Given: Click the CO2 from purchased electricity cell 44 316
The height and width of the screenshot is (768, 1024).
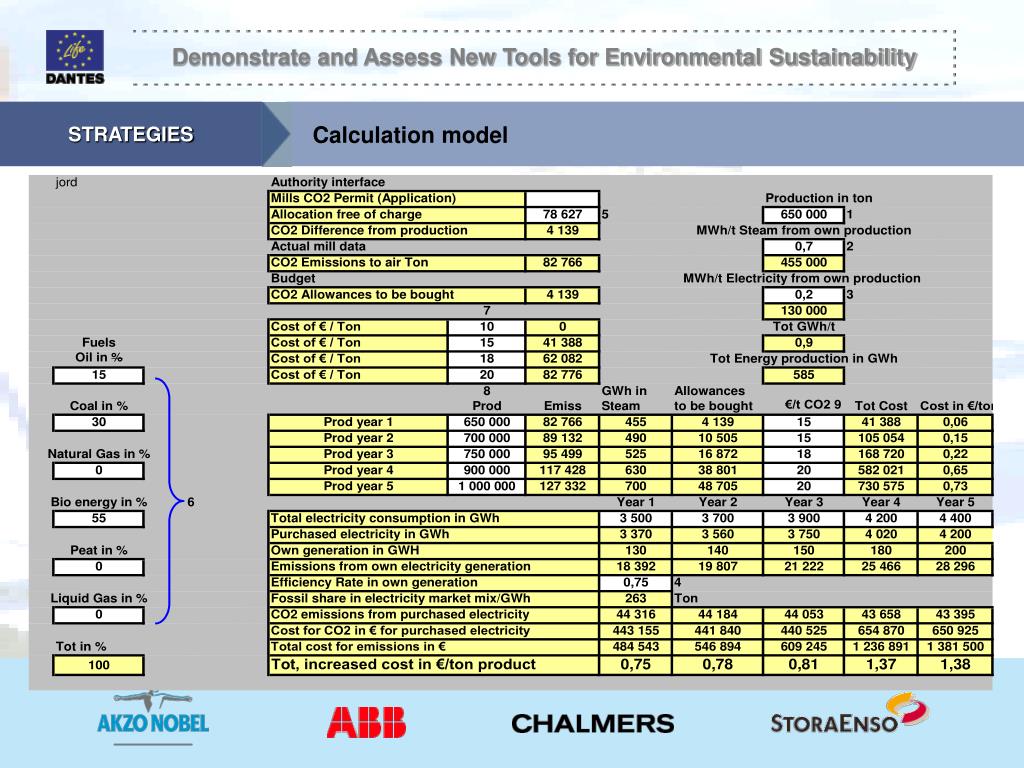Looking at the screenshot, I should click(635, 615).
